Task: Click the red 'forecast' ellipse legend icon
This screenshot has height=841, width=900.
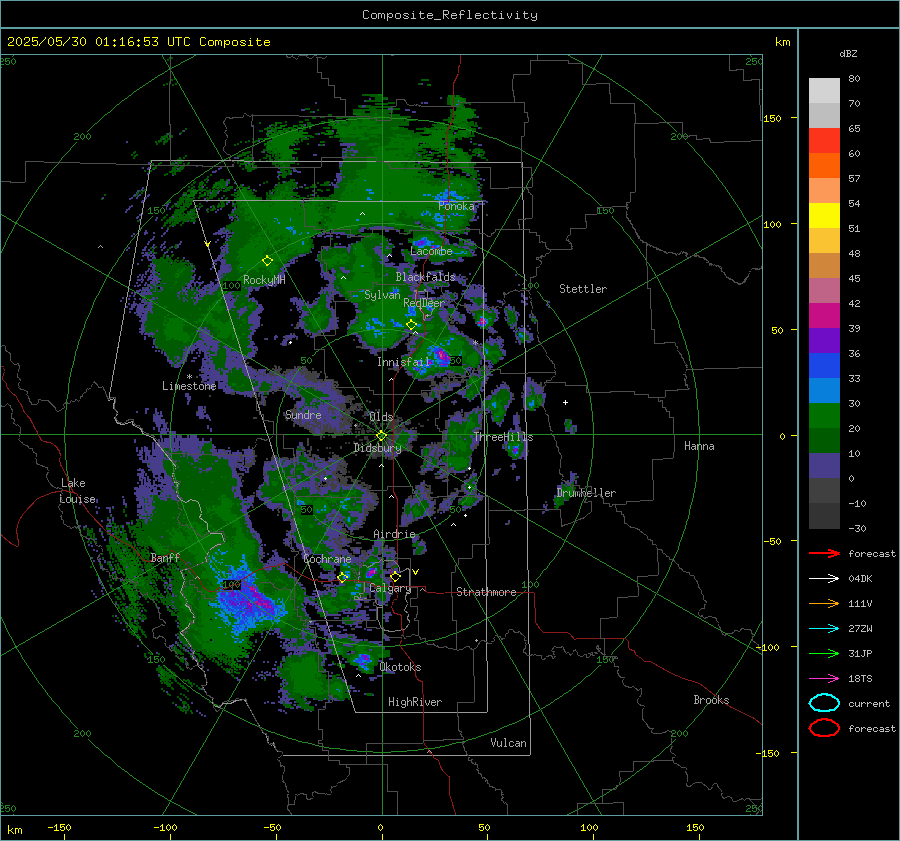Action: 824,728
